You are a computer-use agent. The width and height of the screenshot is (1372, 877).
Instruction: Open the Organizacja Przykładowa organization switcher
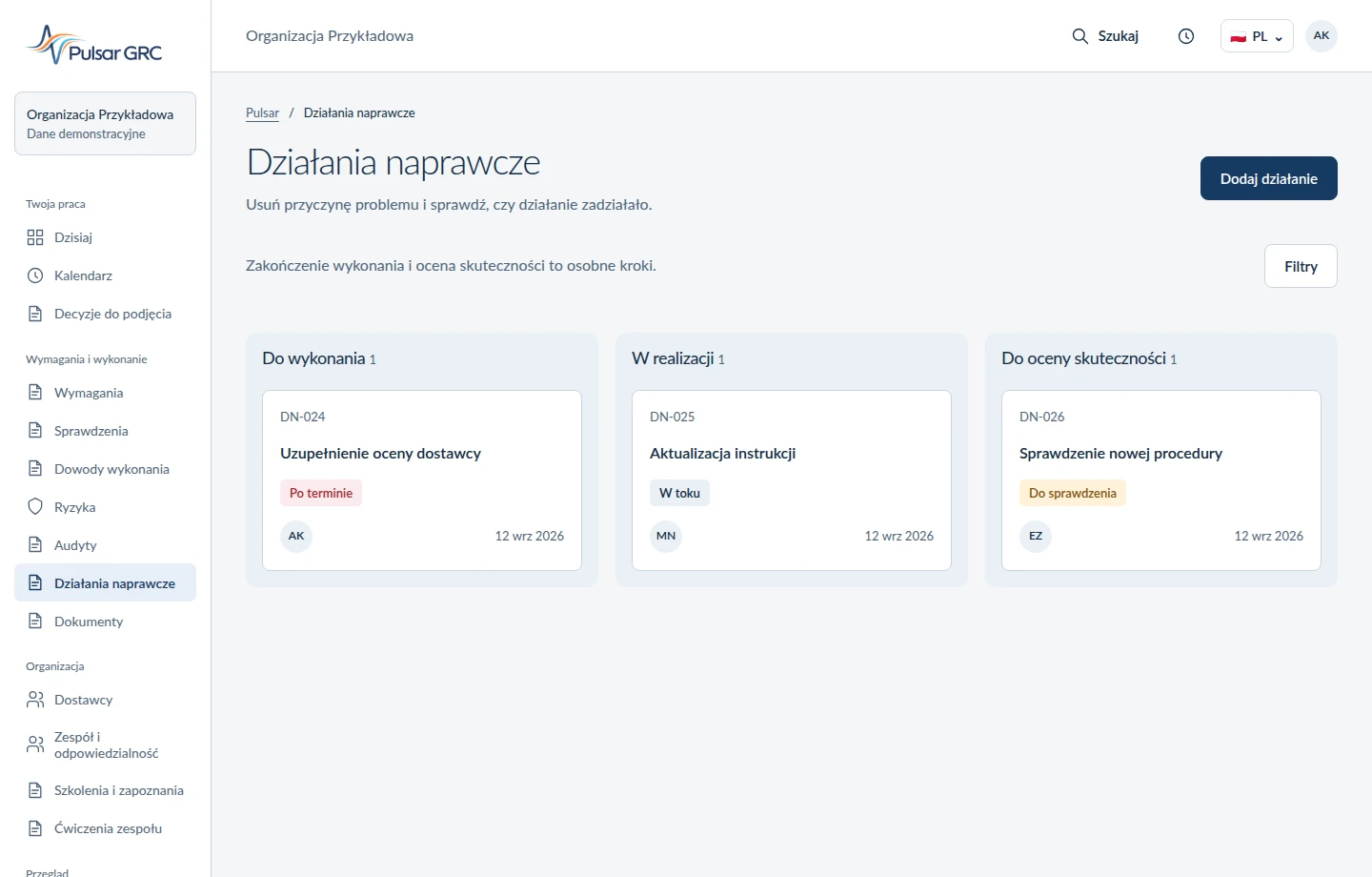105,123
